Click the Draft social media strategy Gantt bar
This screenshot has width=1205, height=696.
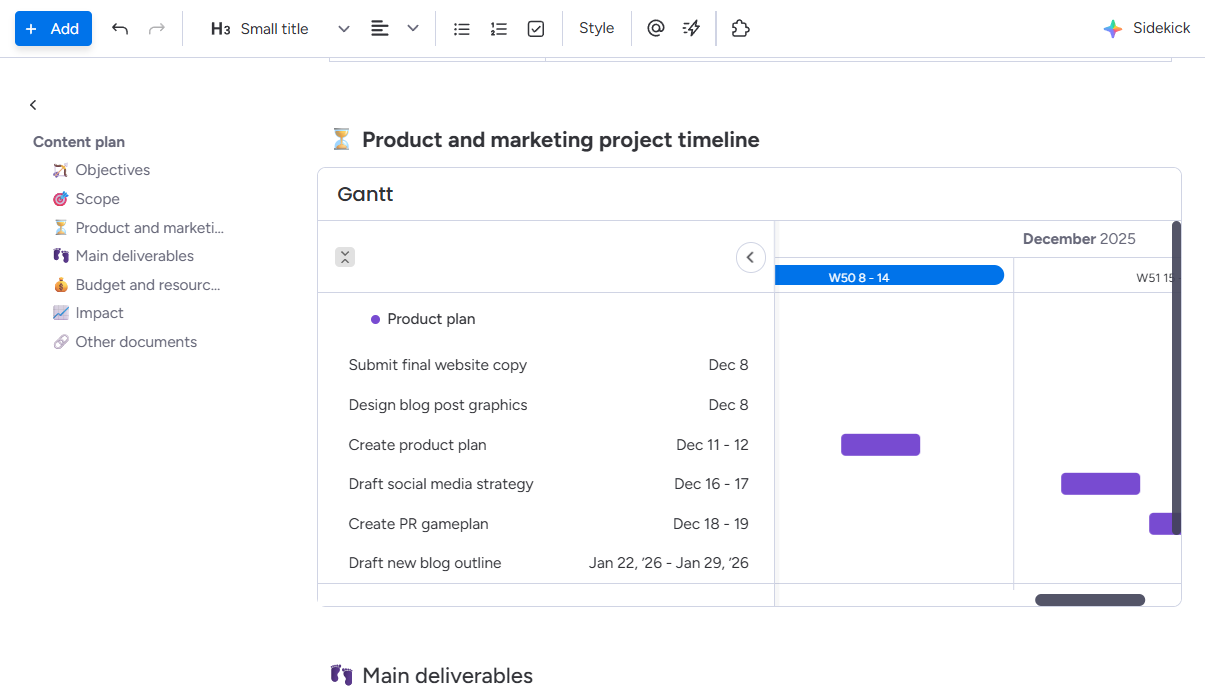tap(1100, 484)
